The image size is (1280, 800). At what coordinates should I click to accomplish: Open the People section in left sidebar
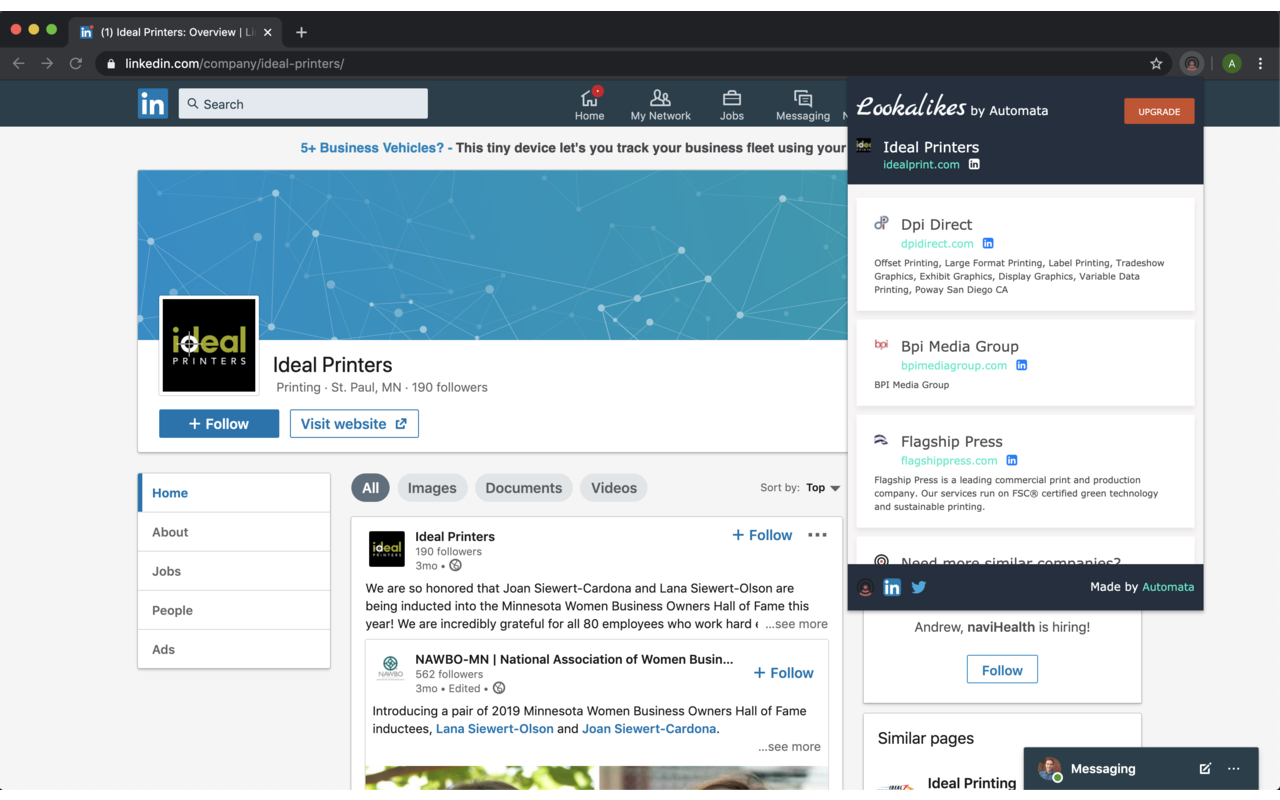[234, 610]
